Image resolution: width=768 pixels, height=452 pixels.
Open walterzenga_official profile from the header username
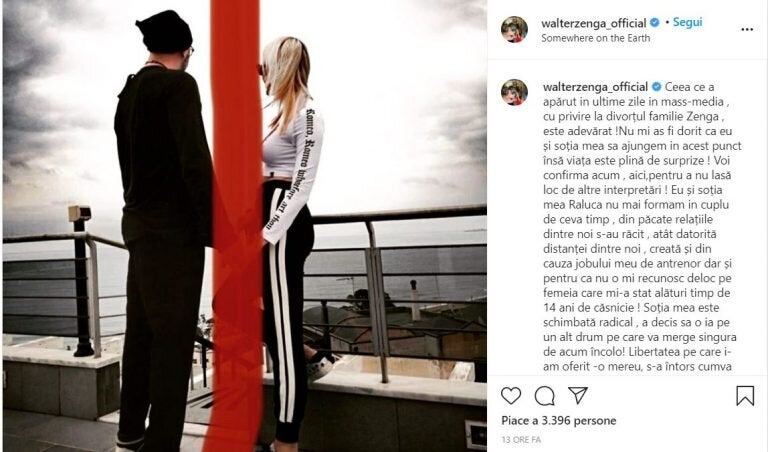coord(594,23)
